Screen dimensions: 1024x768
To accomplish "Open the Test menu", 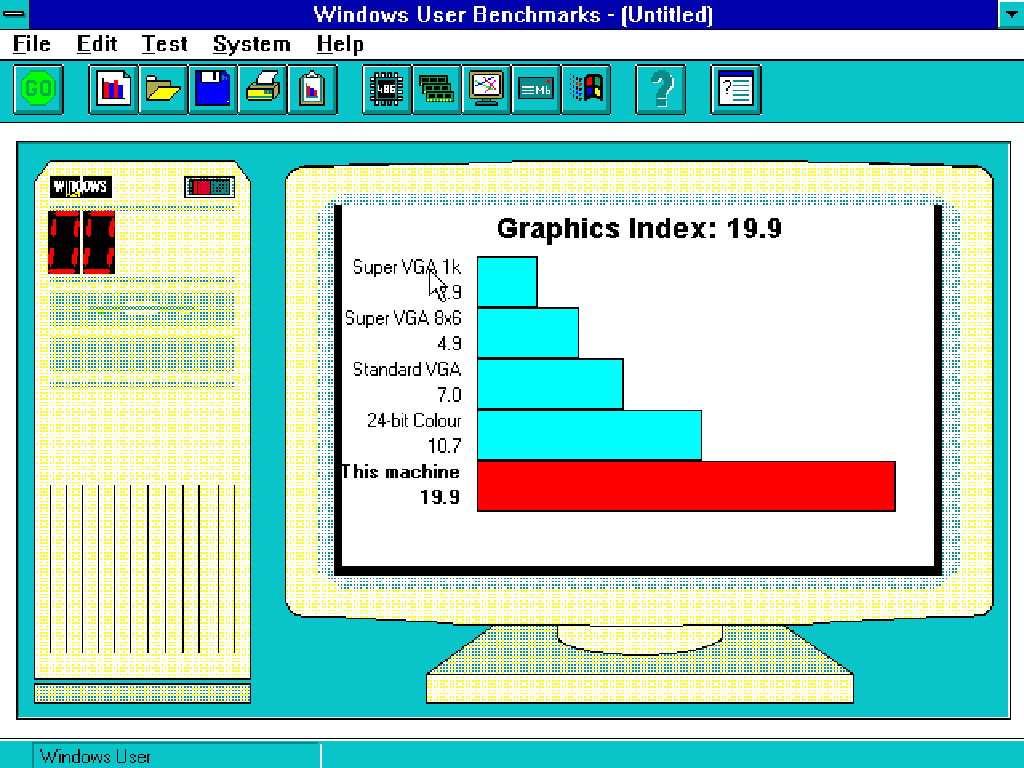I will point(165,44).
